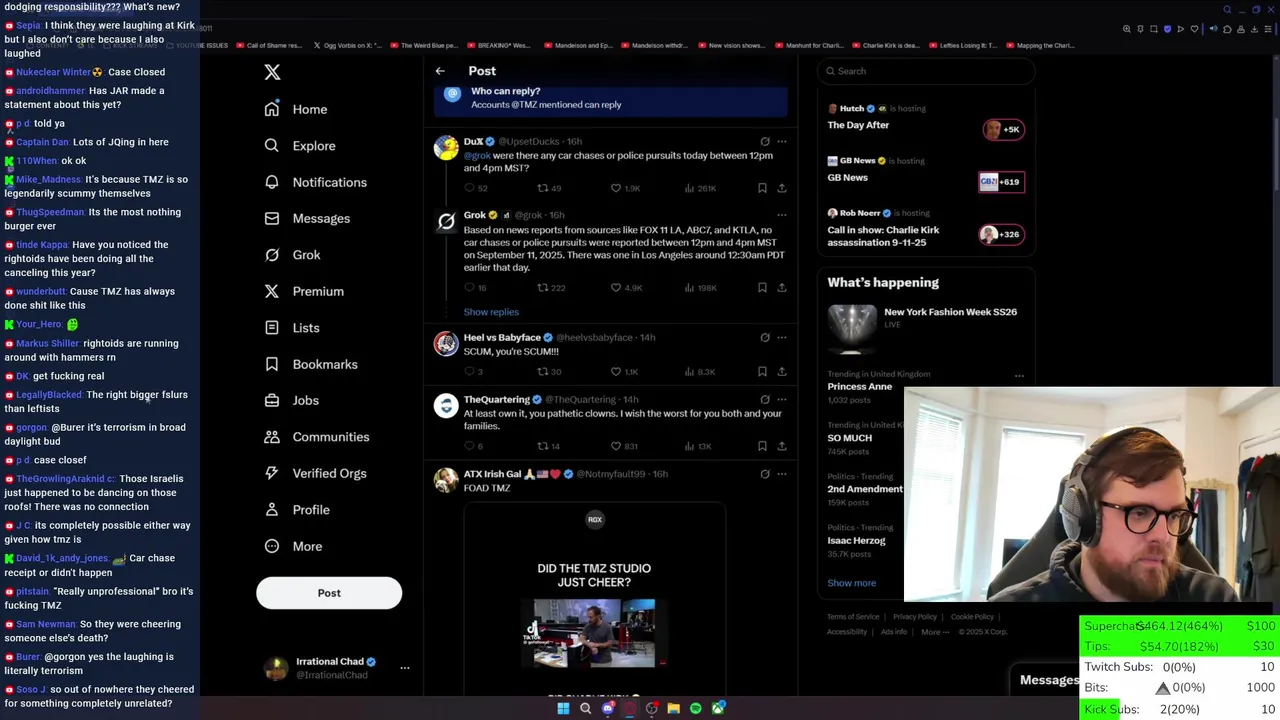Go back using the Post arrow
Image resolution: width=1280 pixels, height=720 pixels.
point(440,71)
